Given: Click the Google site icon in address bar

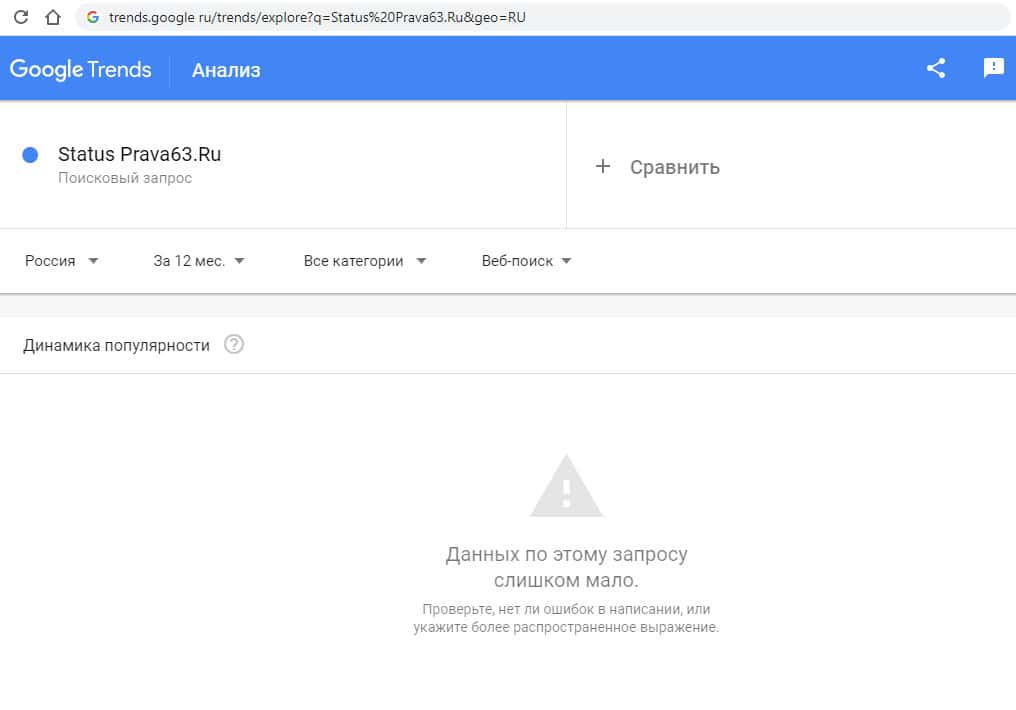Looking at the screenshot, I should [93, 17].
